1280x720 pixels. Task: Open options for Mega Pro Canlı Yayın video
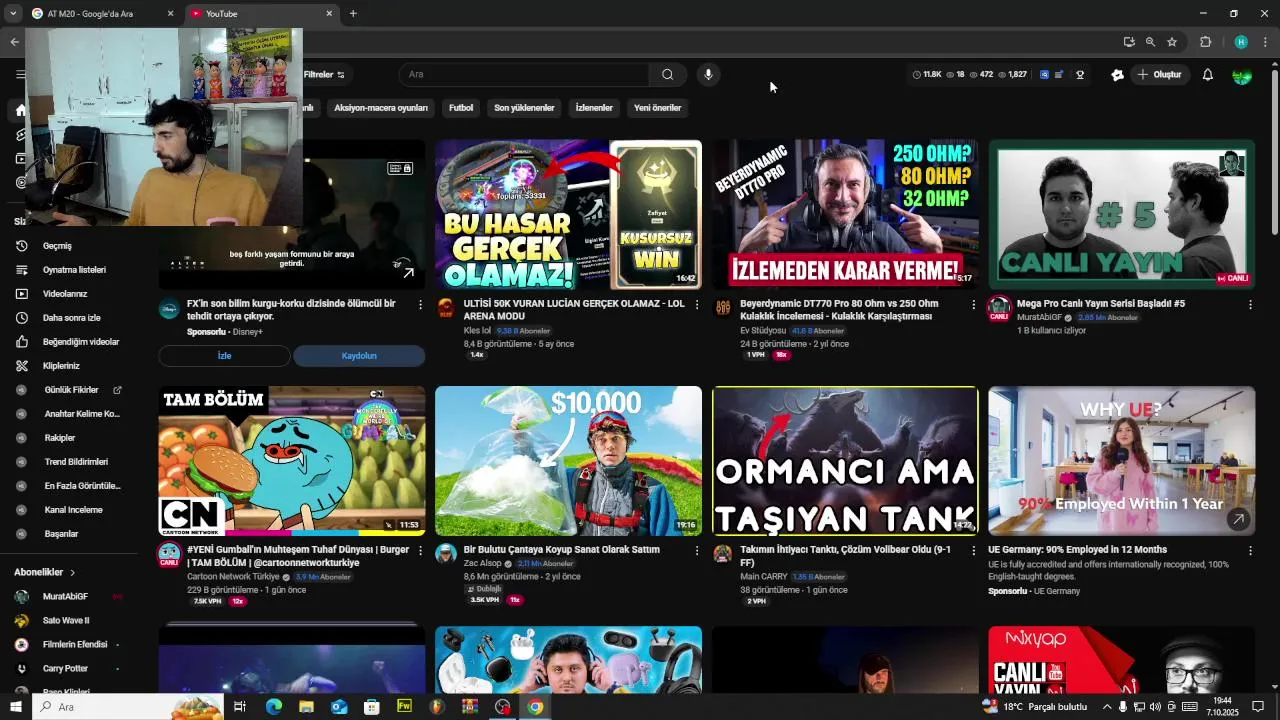coord(1250,304)
